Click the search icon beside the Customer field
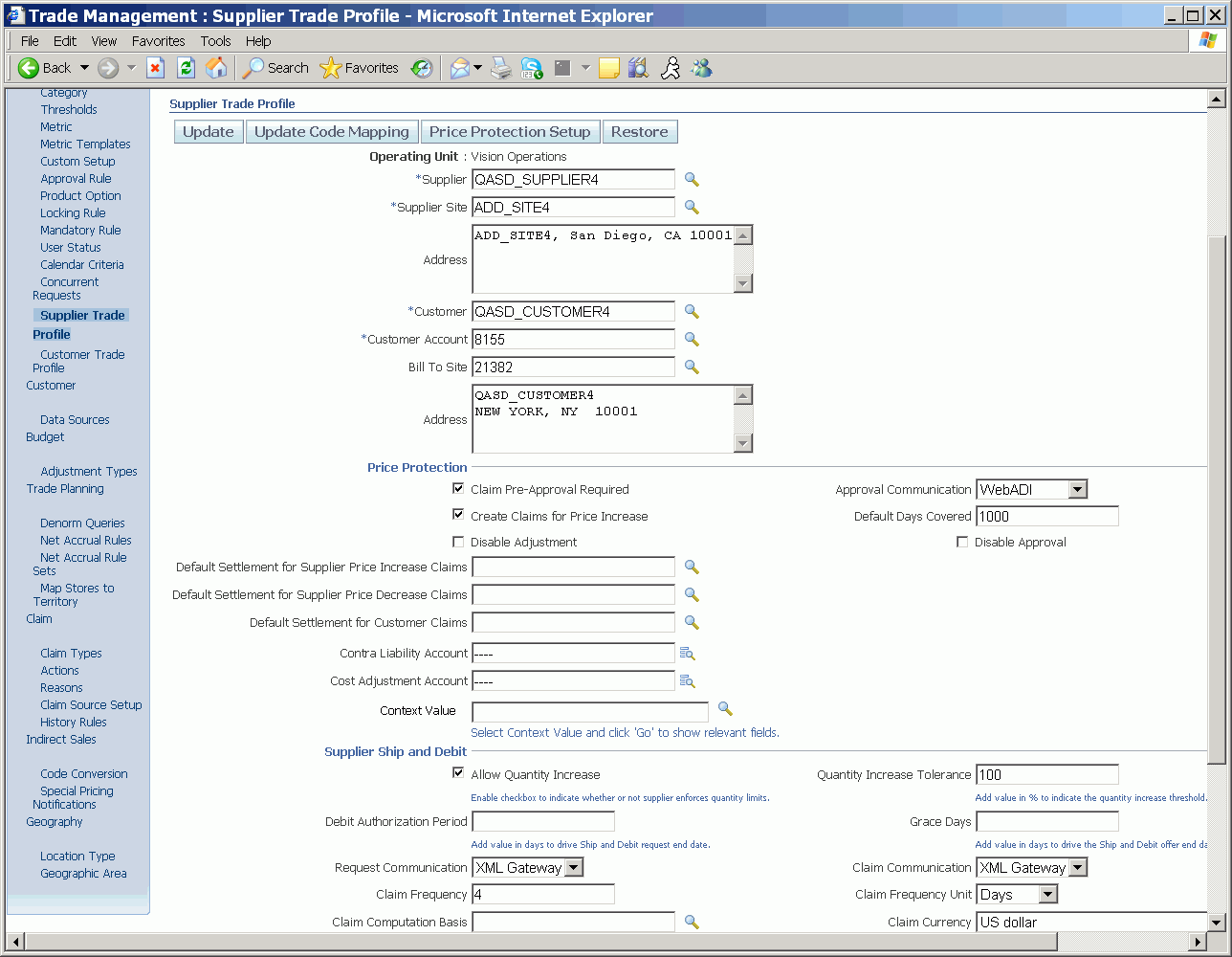Viewport: 1232px width, 957px height. tap(692, 312)
